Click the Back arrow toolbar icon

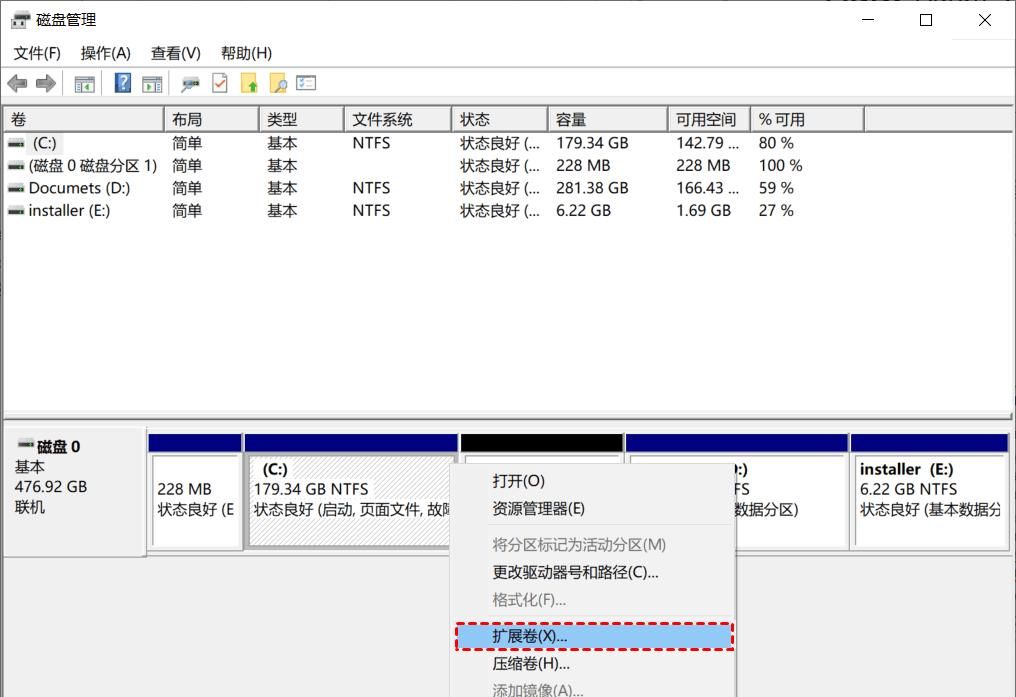pyautogui.click(x=17, y=84)
